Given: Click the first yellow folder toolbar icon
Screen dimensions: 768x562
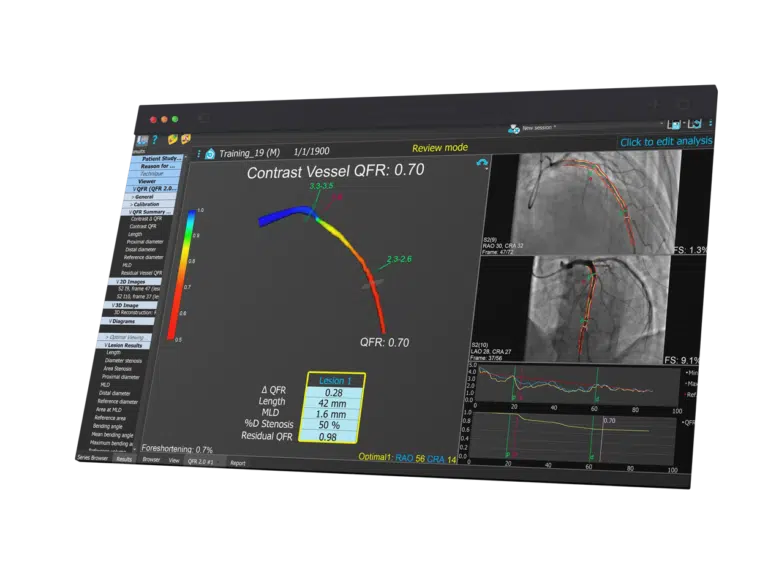Looking at the screenshot, I should [173, 140].
